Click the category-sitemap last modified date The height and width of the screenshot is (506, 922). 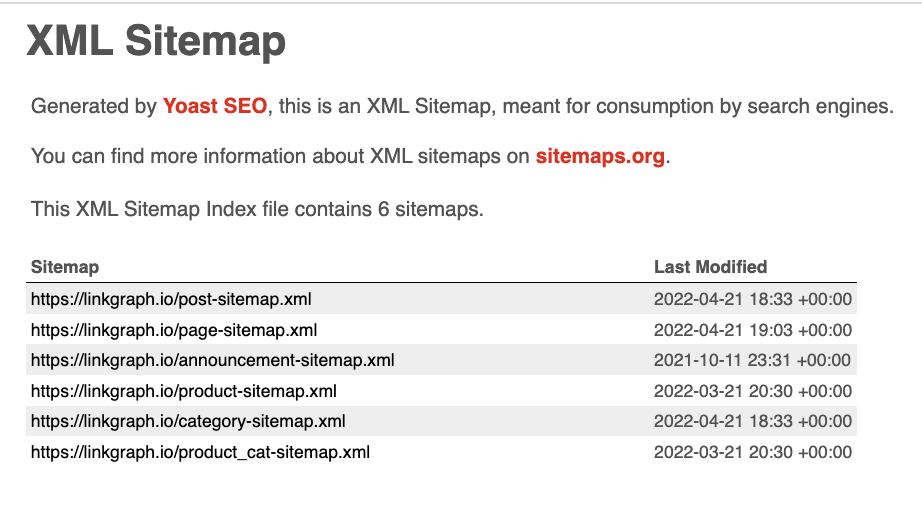[x=752, y=421]
